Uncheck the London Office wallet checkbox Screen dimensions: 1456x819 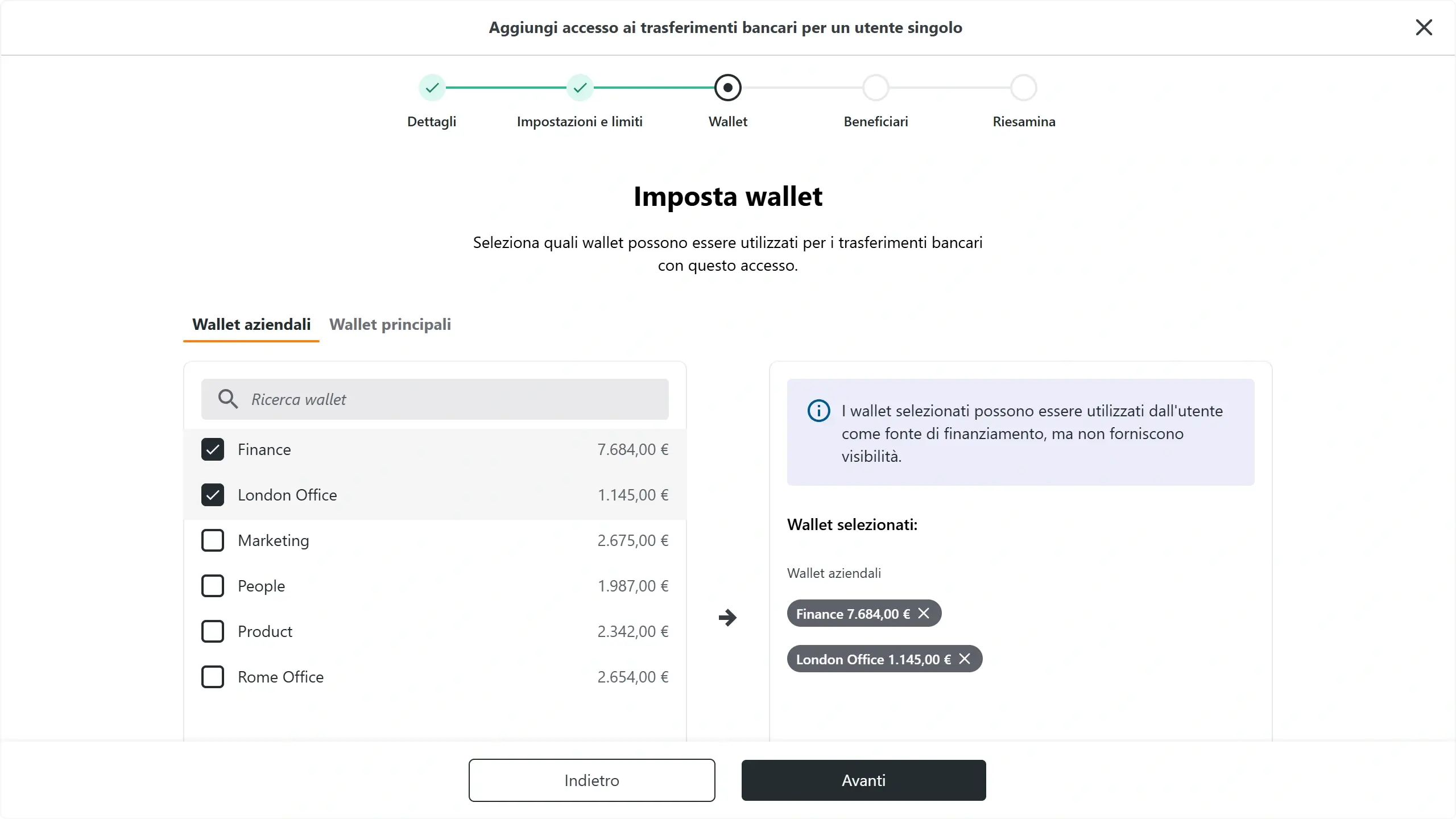click(213, 495)
